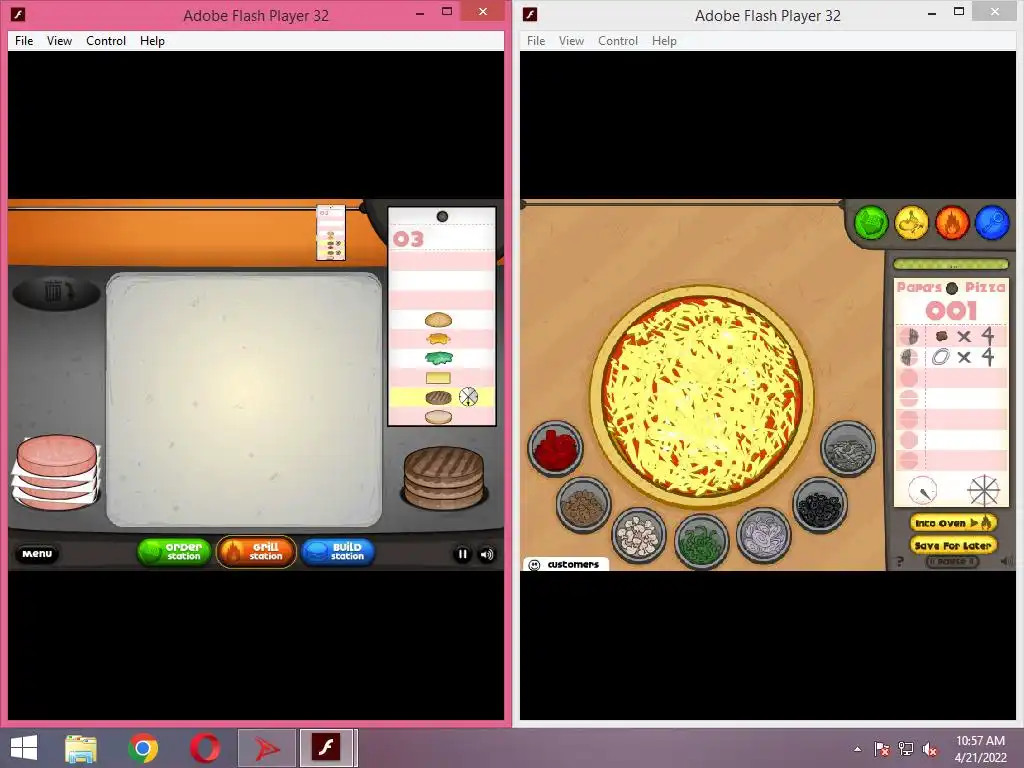Open View menu in left Flash window

[x=59, y=40]
